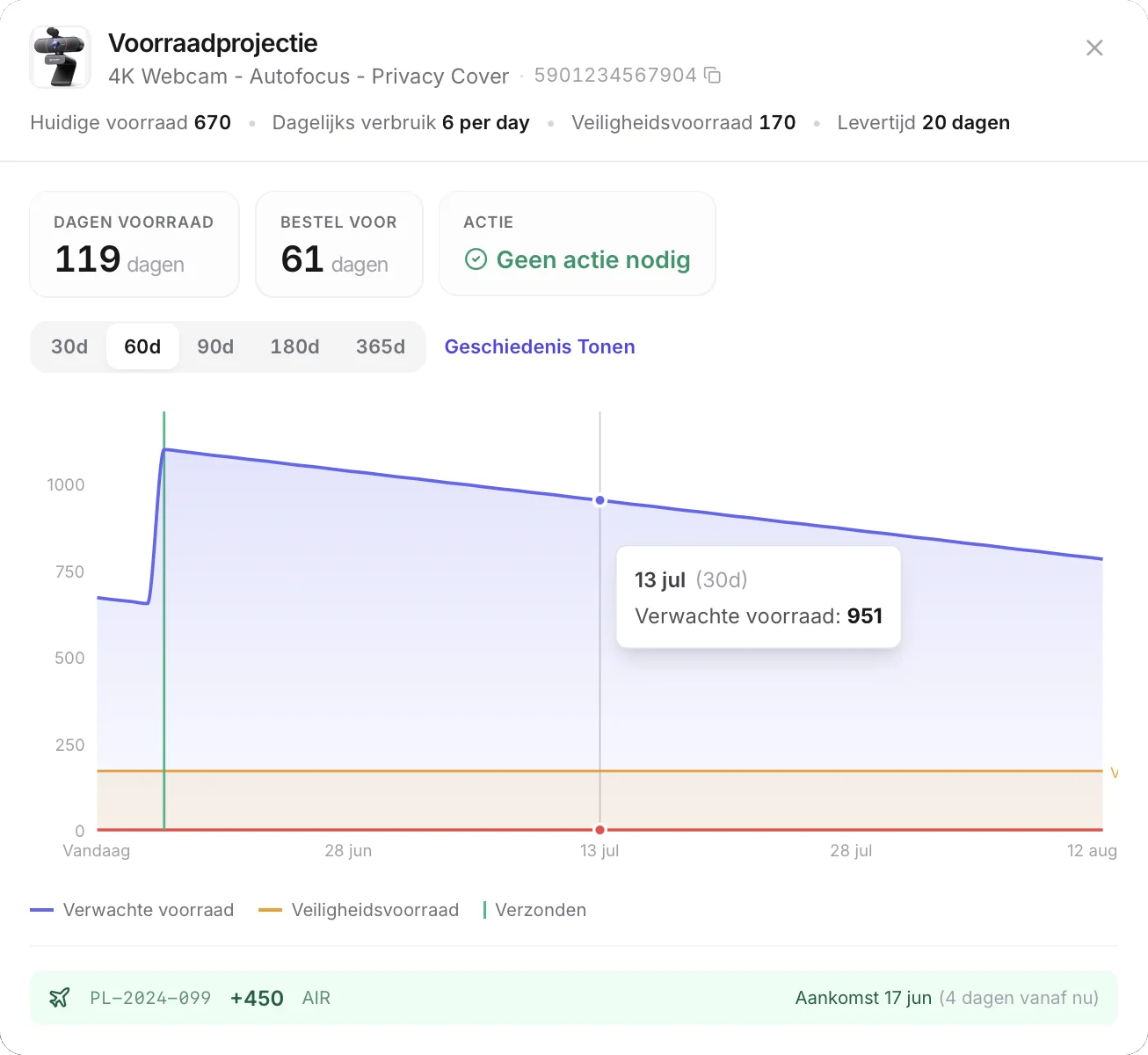Copy the barcode number 5901234567904
The width and height of the screenshot is (1148, 1055).
(713, 76)
